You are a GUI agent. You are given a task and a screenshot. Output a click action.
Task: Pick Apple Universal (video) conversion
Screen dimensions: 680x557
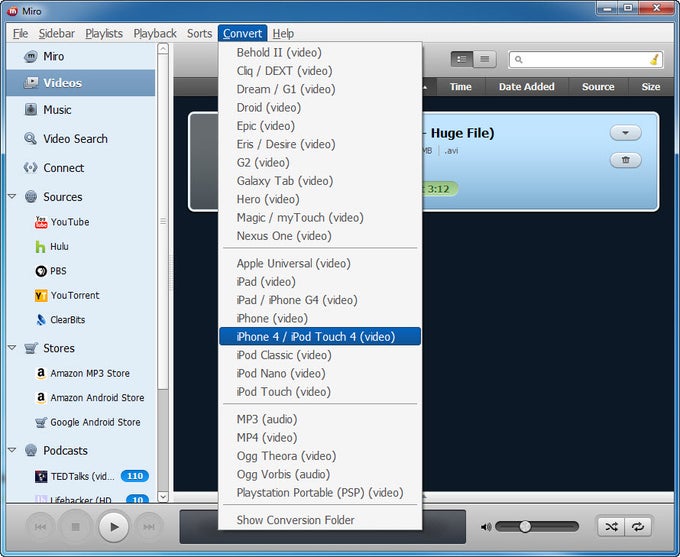coord(320,263)
